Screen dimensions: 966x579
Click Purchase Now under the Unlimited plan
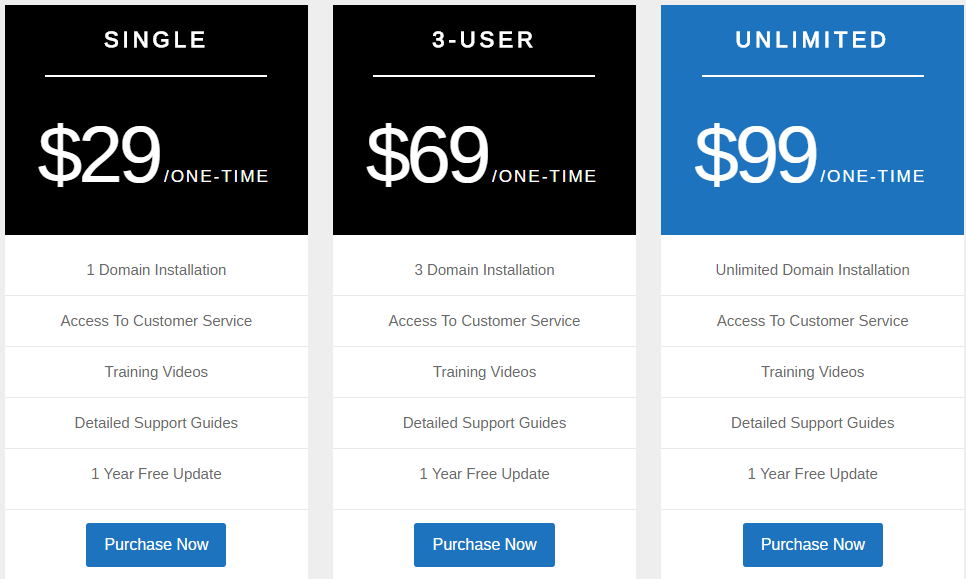pos(812,545)
